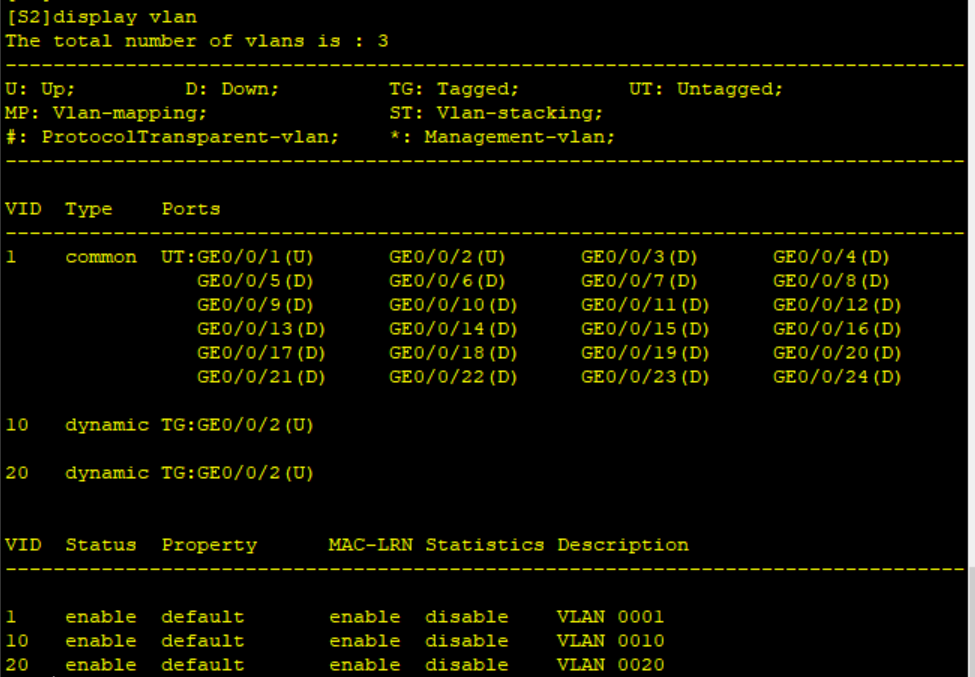Click GE0/0/24(D) port entry

point(837,377)
